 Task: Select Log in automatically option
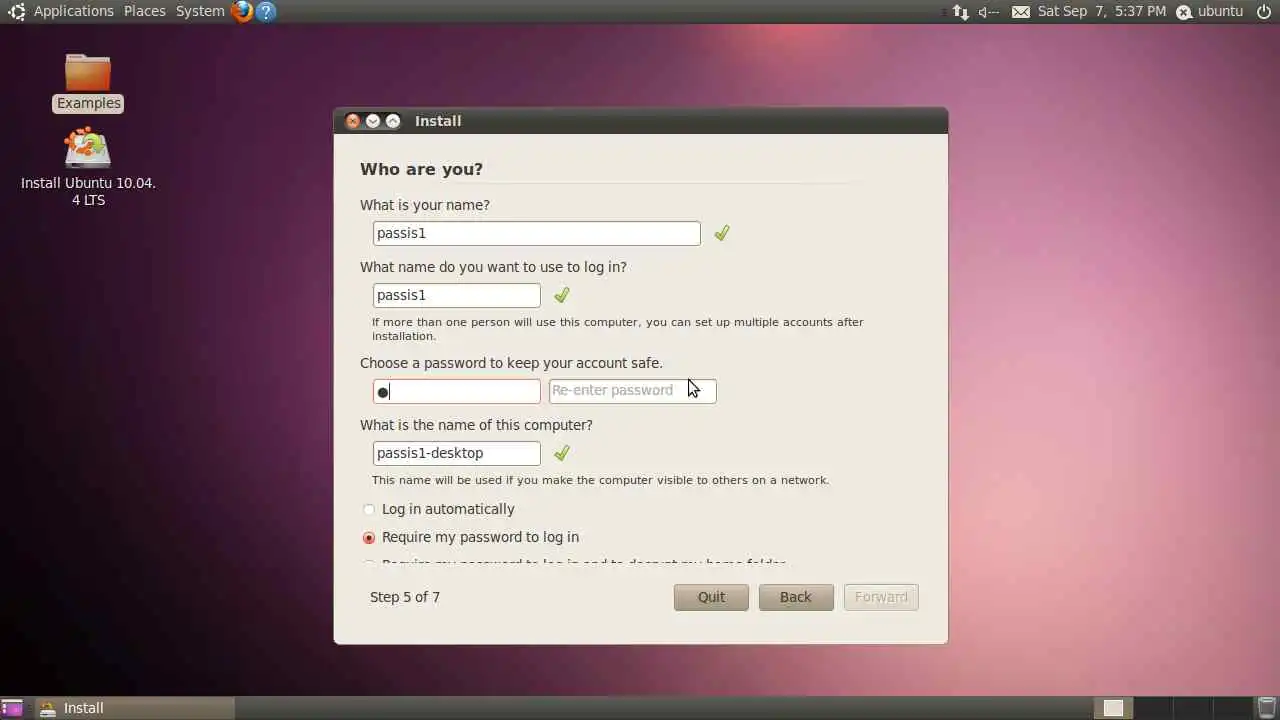[439, 509]
